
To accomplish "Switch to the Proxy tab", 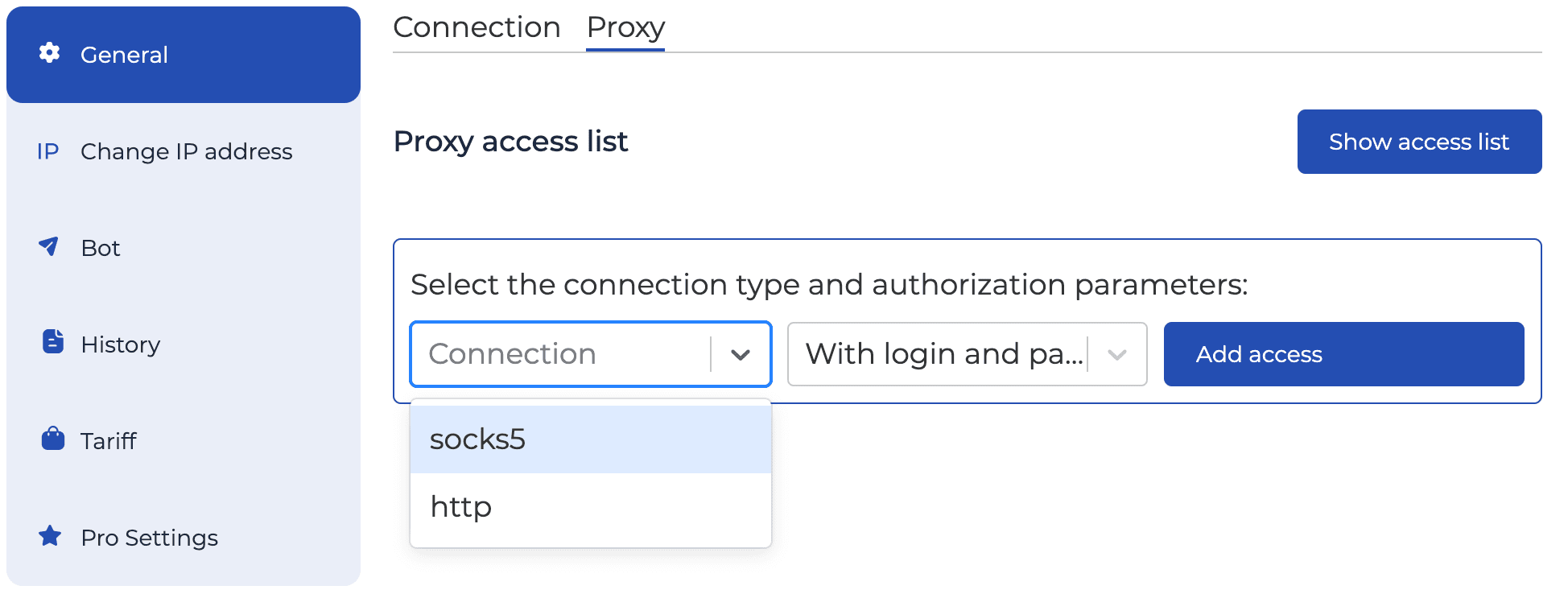I will pyautogui.click(x=625, y=27).
